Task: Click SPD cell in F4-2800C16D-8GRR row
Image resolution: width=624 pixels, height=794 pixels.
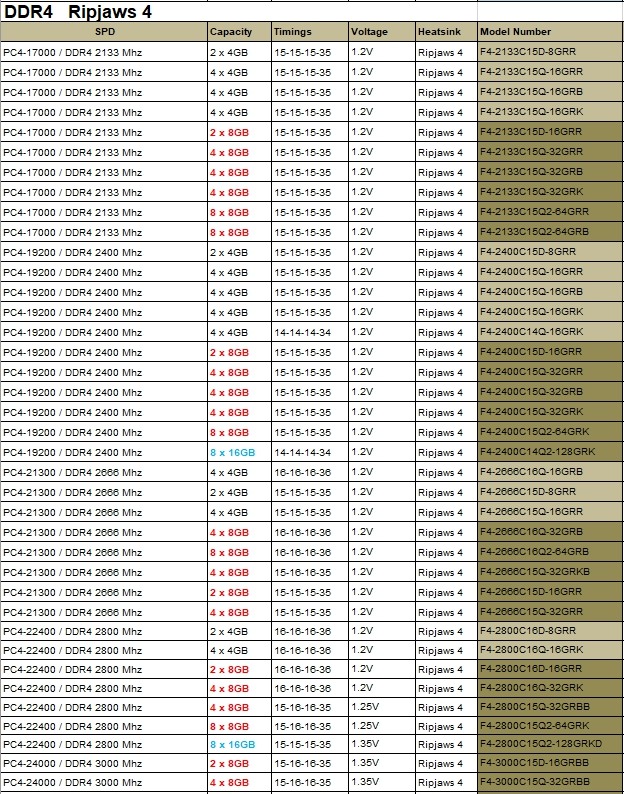Action: 104,631
